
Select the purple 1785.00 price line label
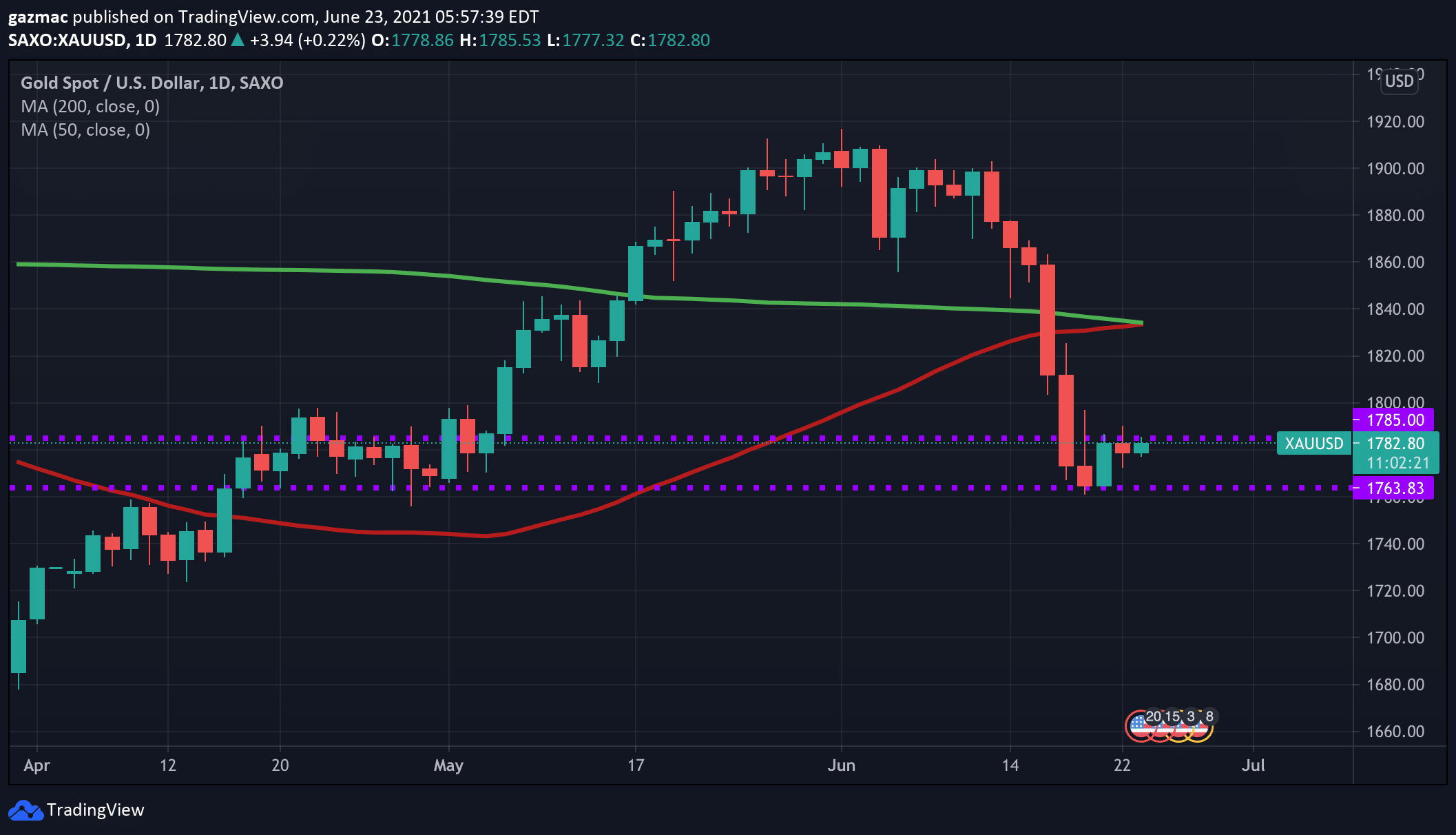(x=1393, y=420)
